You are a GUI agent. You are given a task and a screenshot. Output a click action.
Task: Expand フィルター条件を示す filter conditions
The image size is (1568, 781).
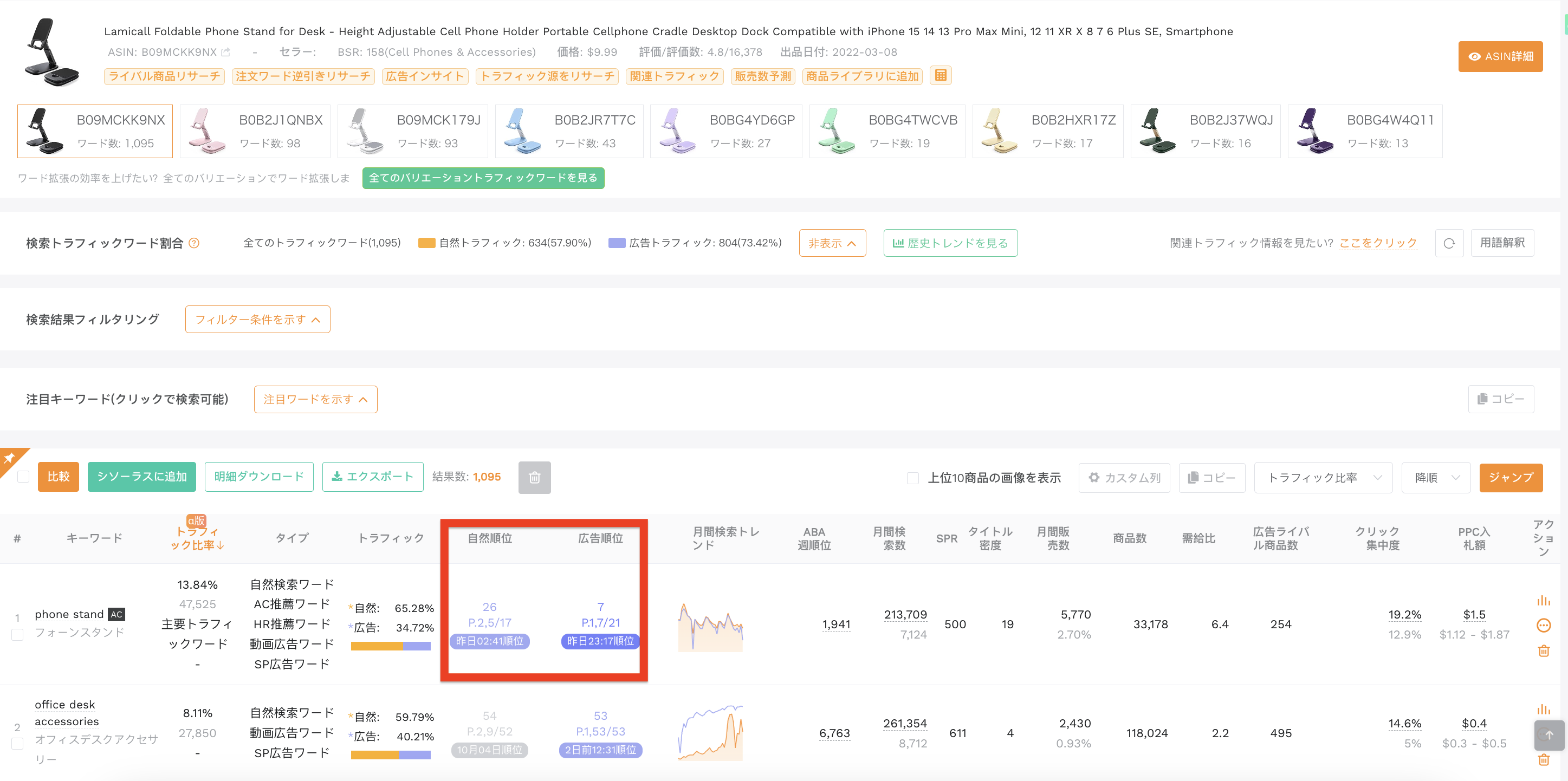[257, 320]
